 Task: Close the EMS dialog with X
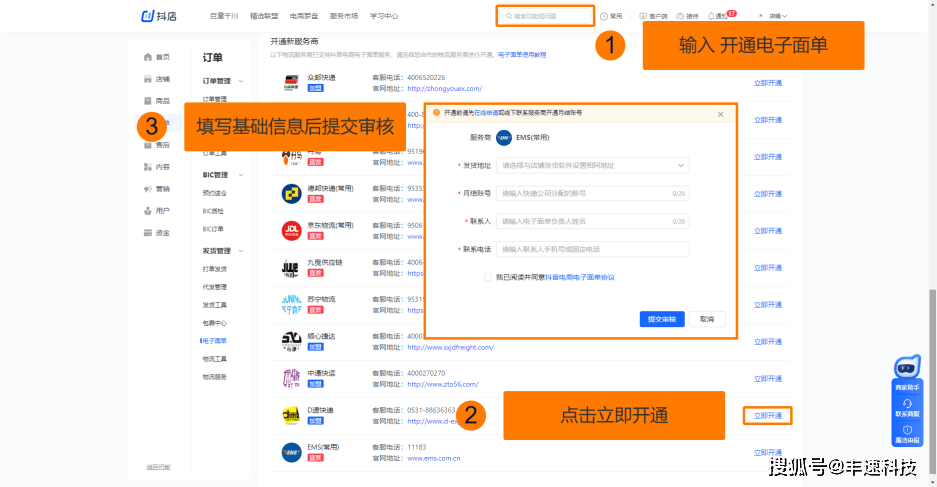tap(720, 114)
